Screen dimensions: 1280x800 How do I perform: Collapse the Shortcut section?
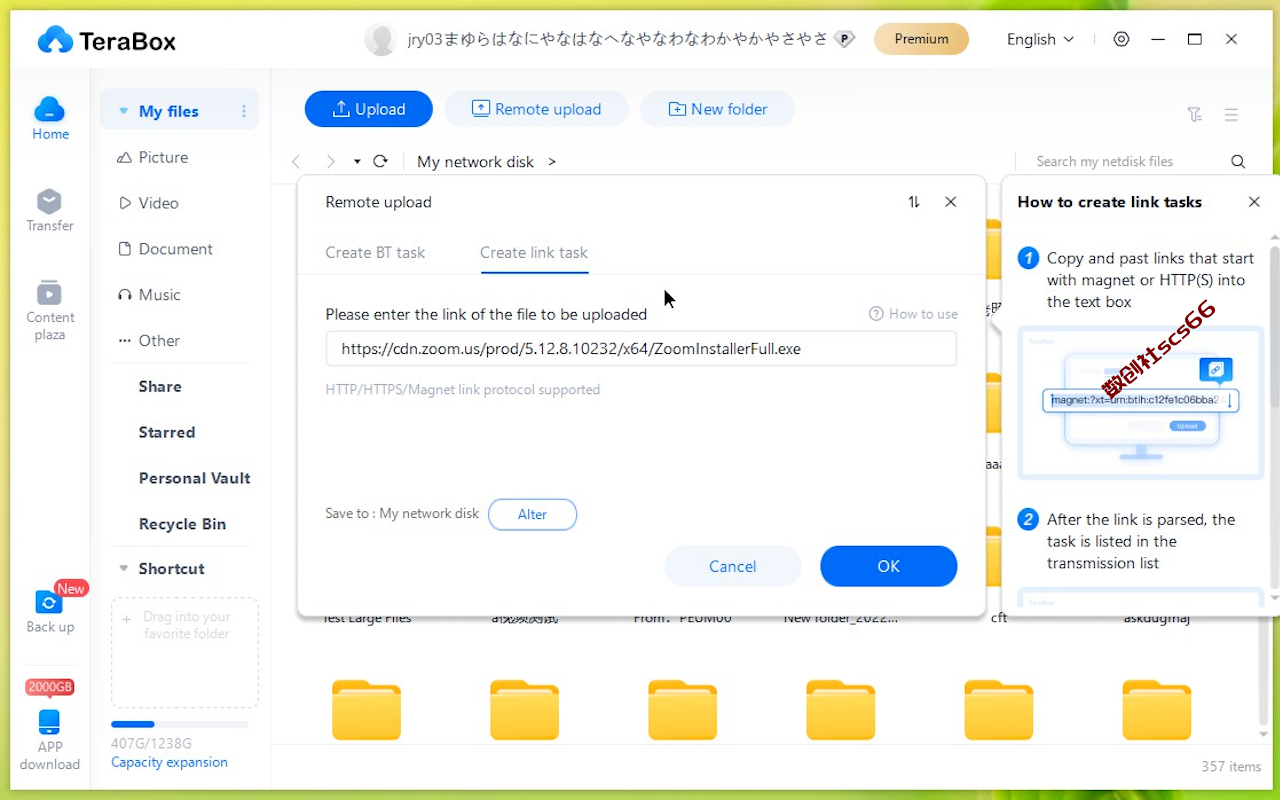124,568
